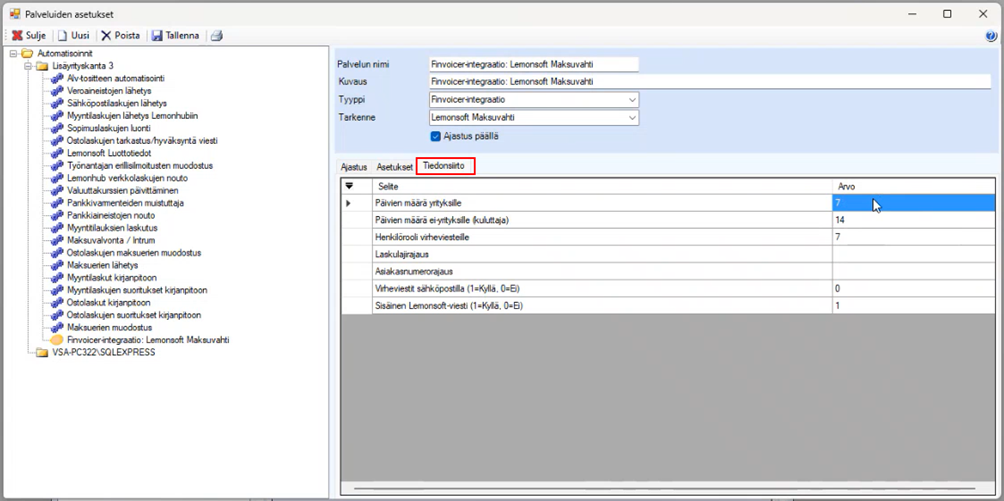Open help via the blue question mark icon
Viewport: 1004px width, 501px height.
991,36
